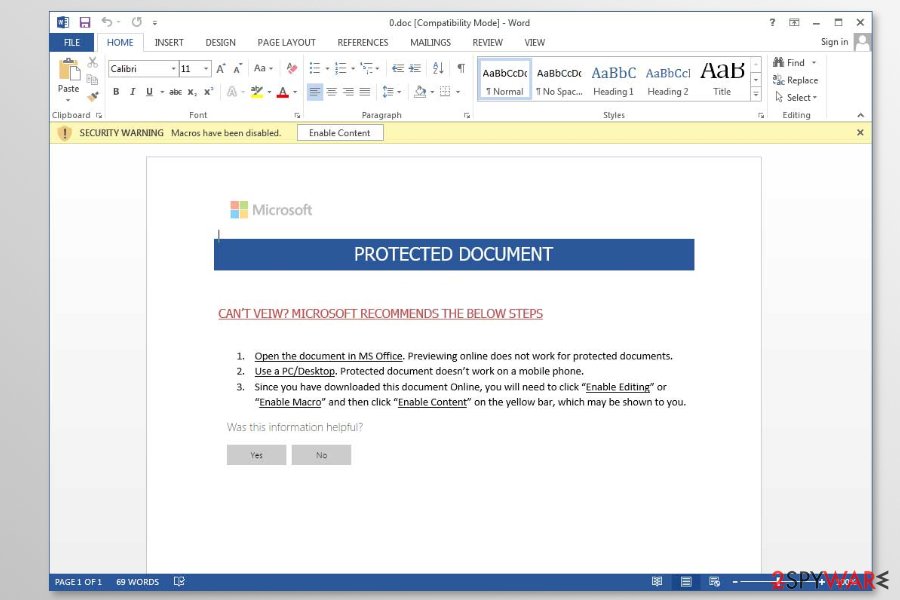900x600 pixels.
Task: Click the Superscript icon
Action: pos(208,92)
